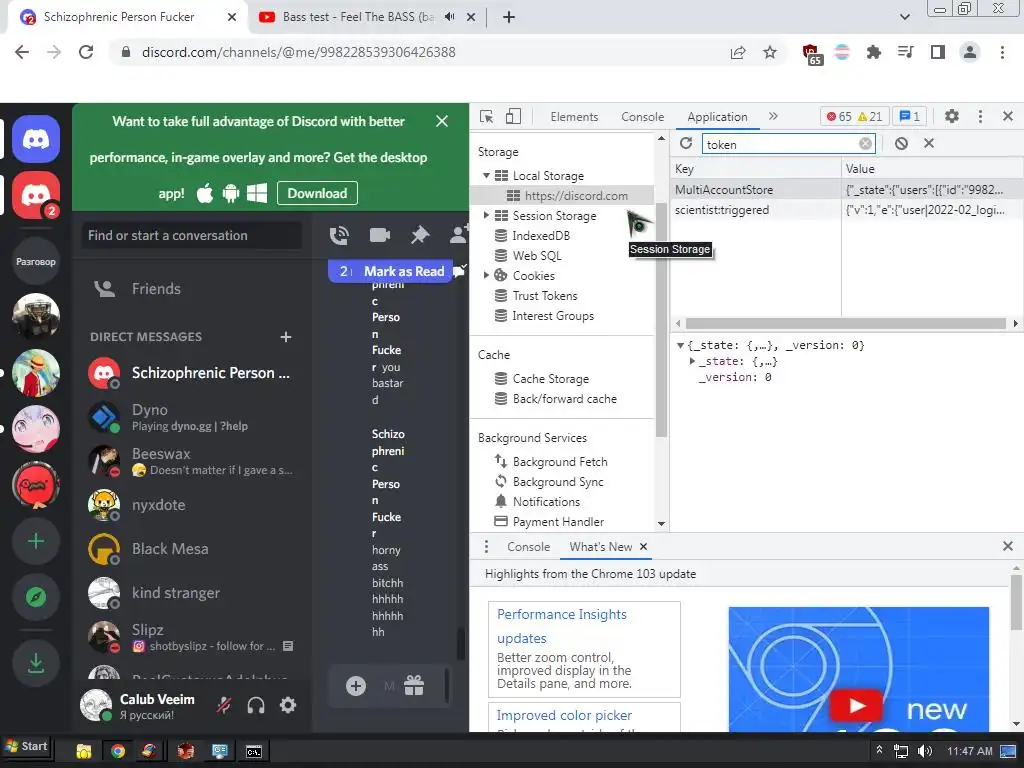This screenshot has width=1024, height=768.
Task: Click the Add a Server plus icon
Action: click(36, 541)
